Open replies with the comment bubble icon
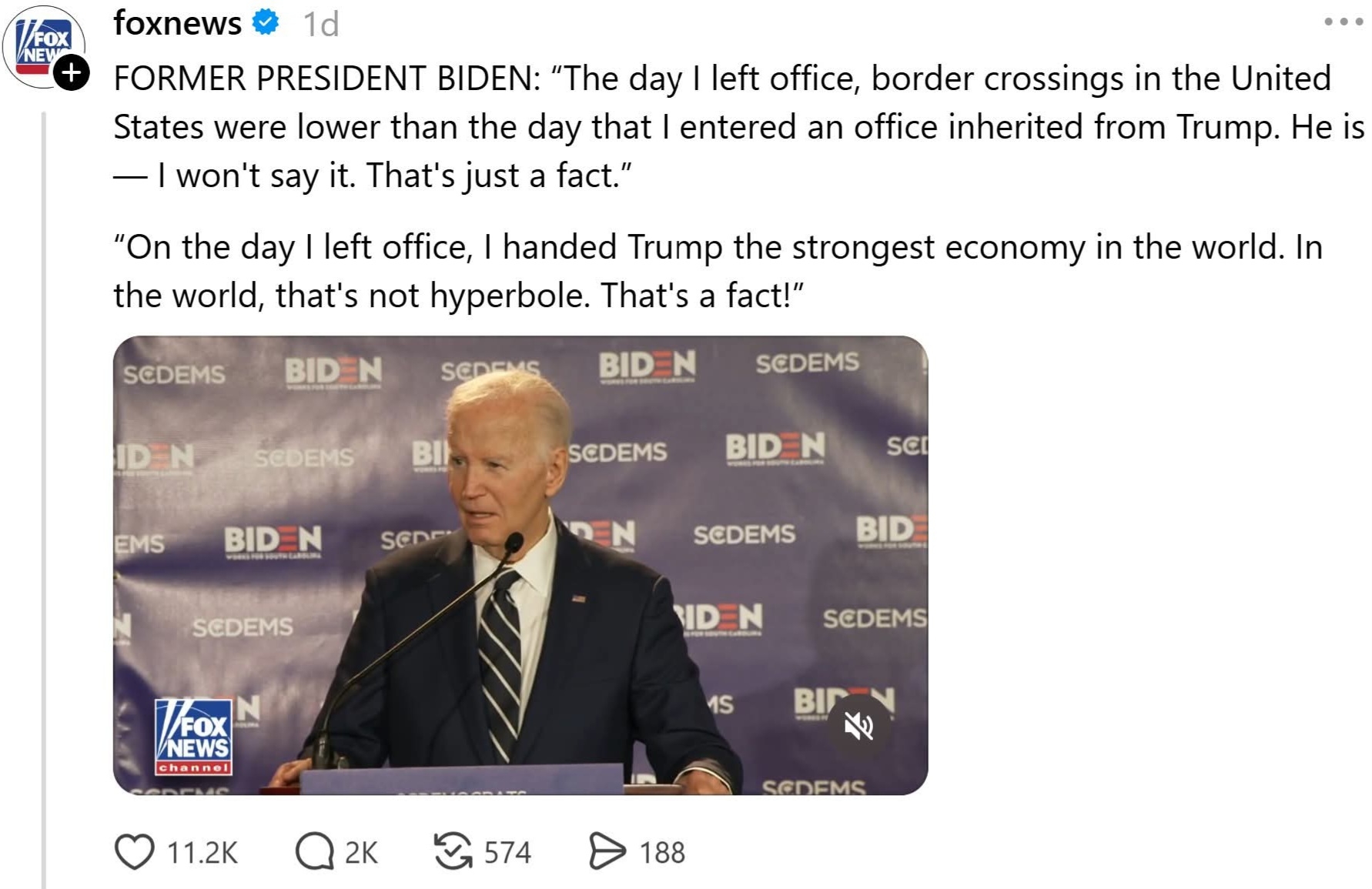This screenshot has height=889, width=1372. 314,852
